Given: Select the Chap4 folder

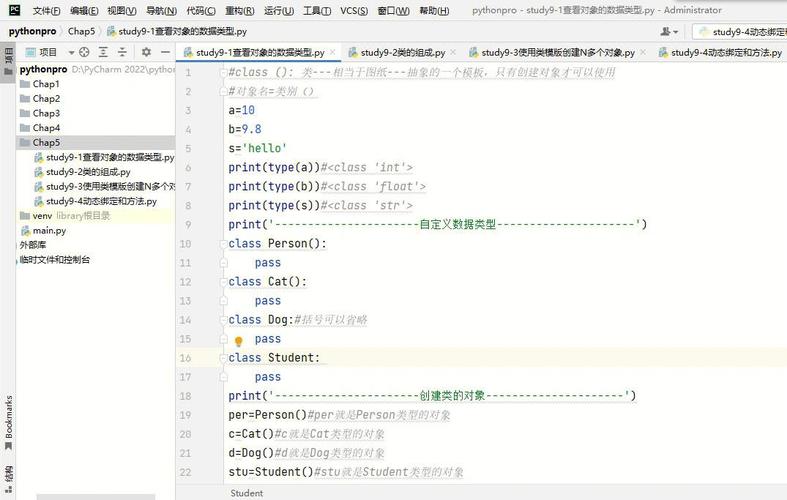Looking at the screenshot, I should point(96,128).
